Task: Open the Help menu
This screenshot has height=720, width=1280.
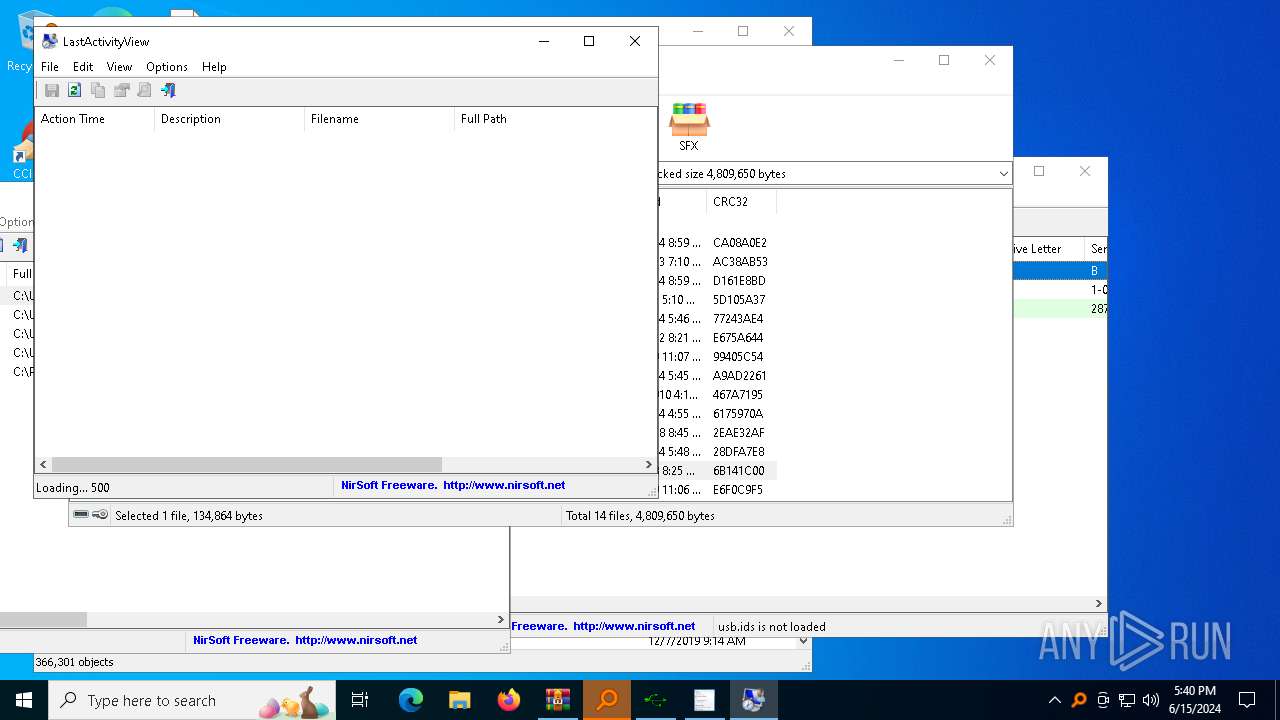Action: click(x=214, y=67)
